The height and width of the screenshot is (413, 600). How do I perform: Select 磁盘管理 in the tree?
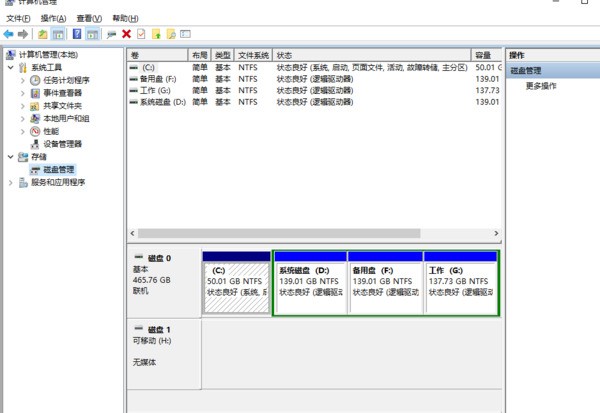click(x=59, y=170)
